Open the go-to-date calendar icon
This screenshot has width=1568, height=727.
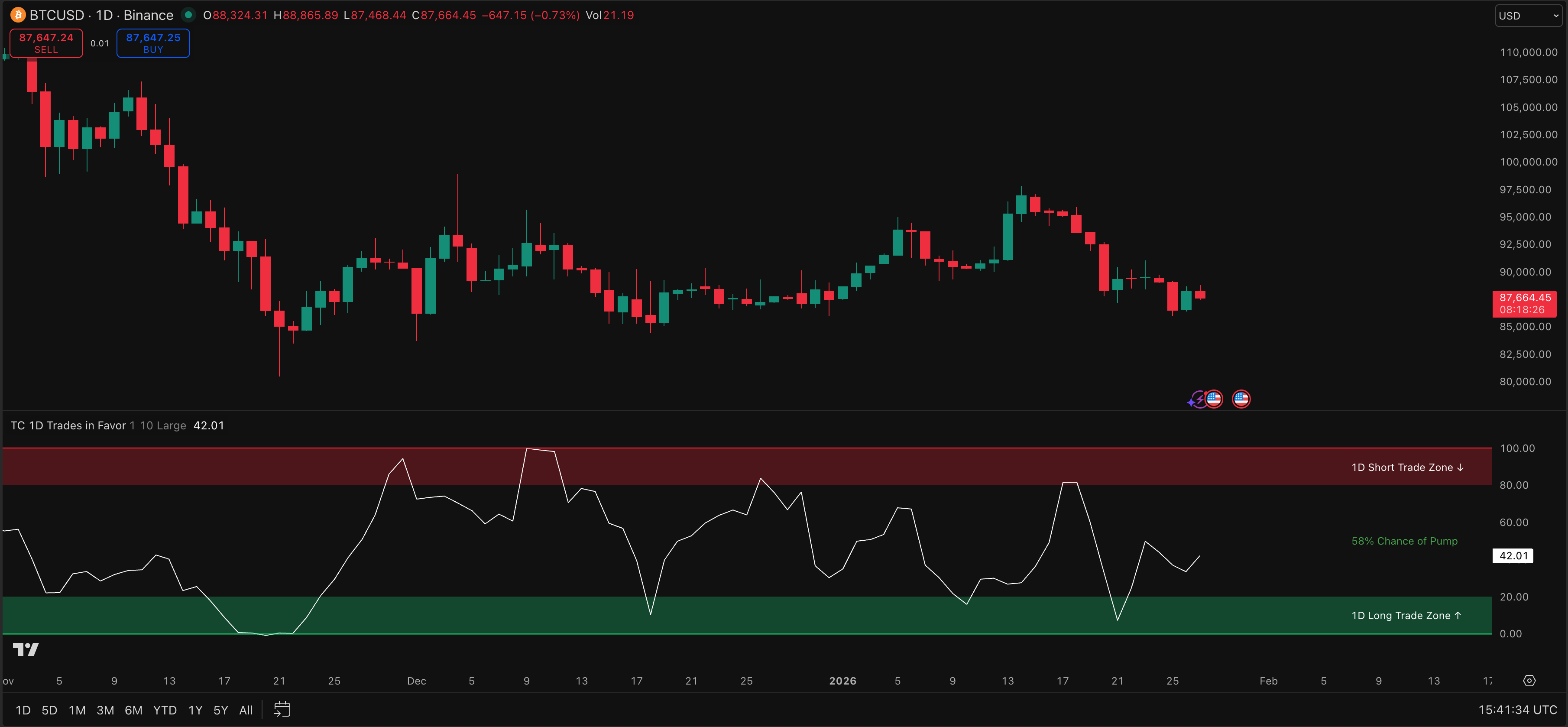point(282,709)
